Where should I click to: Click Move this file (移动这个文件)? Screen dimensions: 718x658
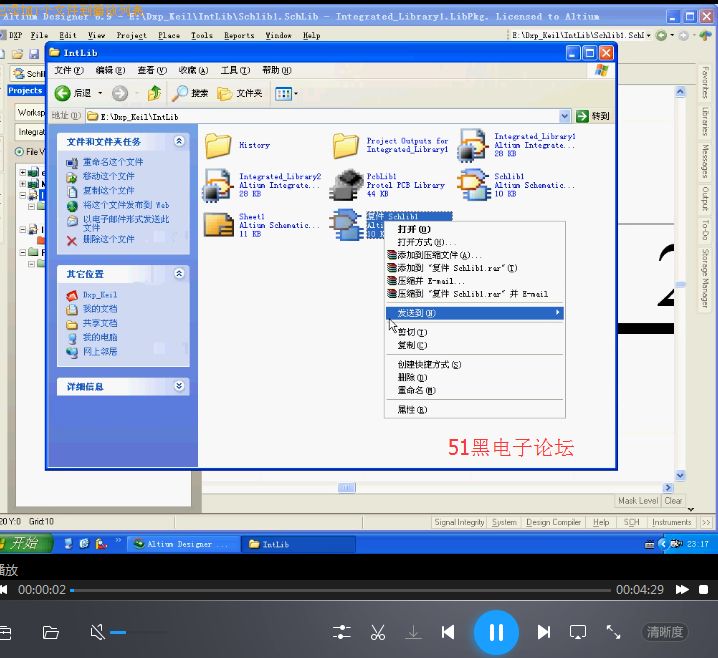pyautogui.click(x=109, y=176)
